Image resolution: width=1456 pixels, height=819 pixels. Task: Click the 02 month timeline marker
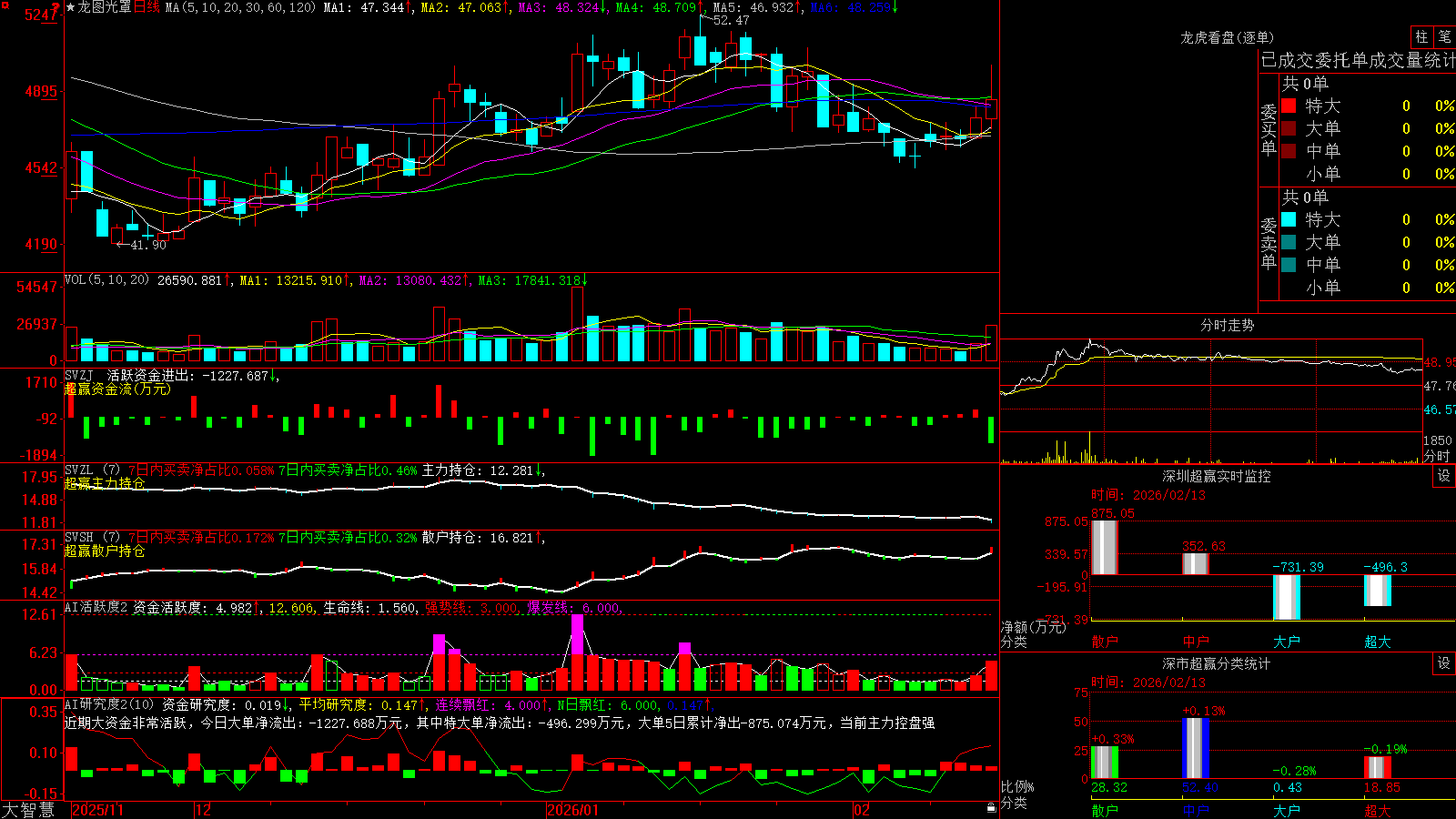861,810
